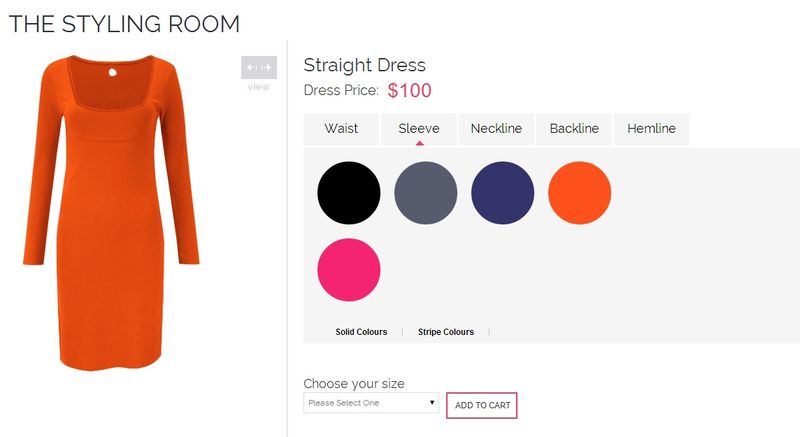
Task: Select the Sleeve tab
Action: (419, 129)
